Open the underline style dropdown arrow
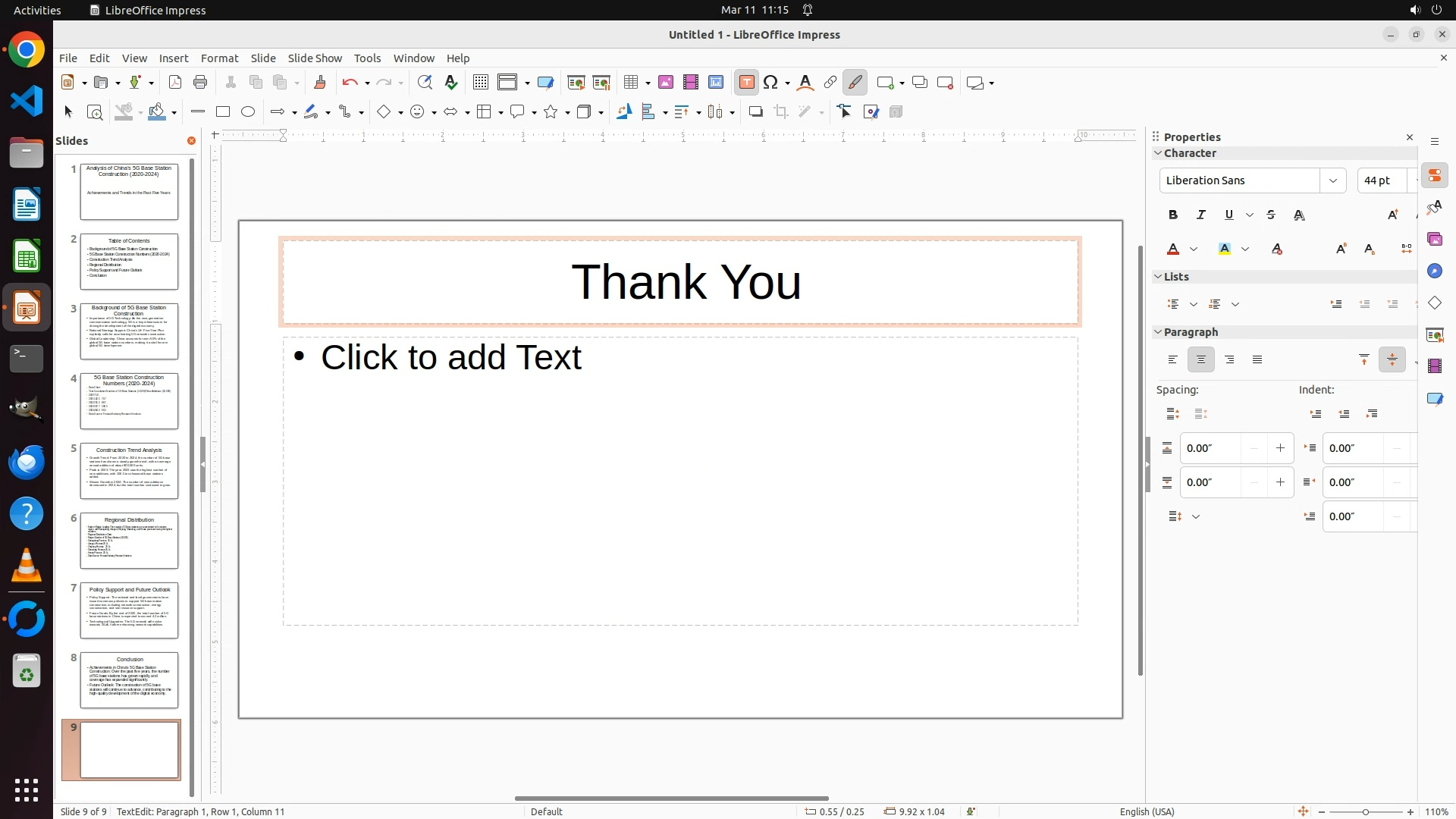 click(x=1250, y=215)
